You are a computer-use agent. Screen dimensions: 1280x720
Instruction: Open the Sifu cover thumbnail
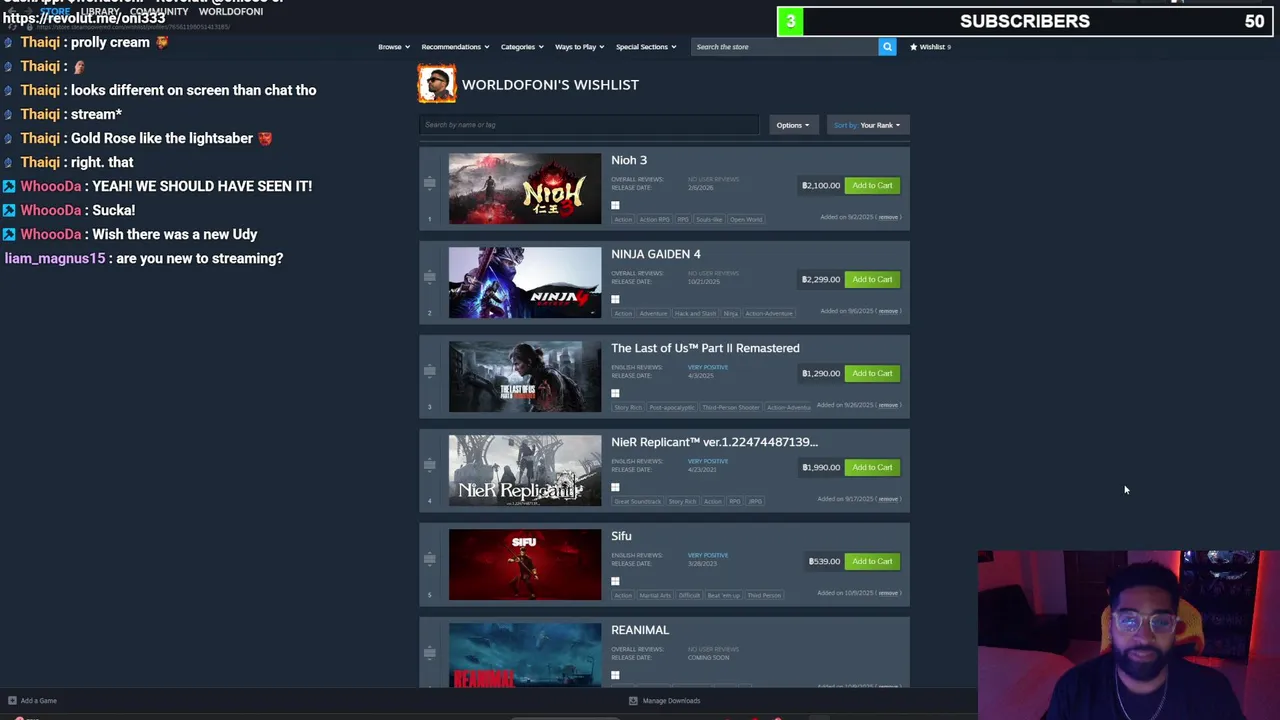coord(525,564)
